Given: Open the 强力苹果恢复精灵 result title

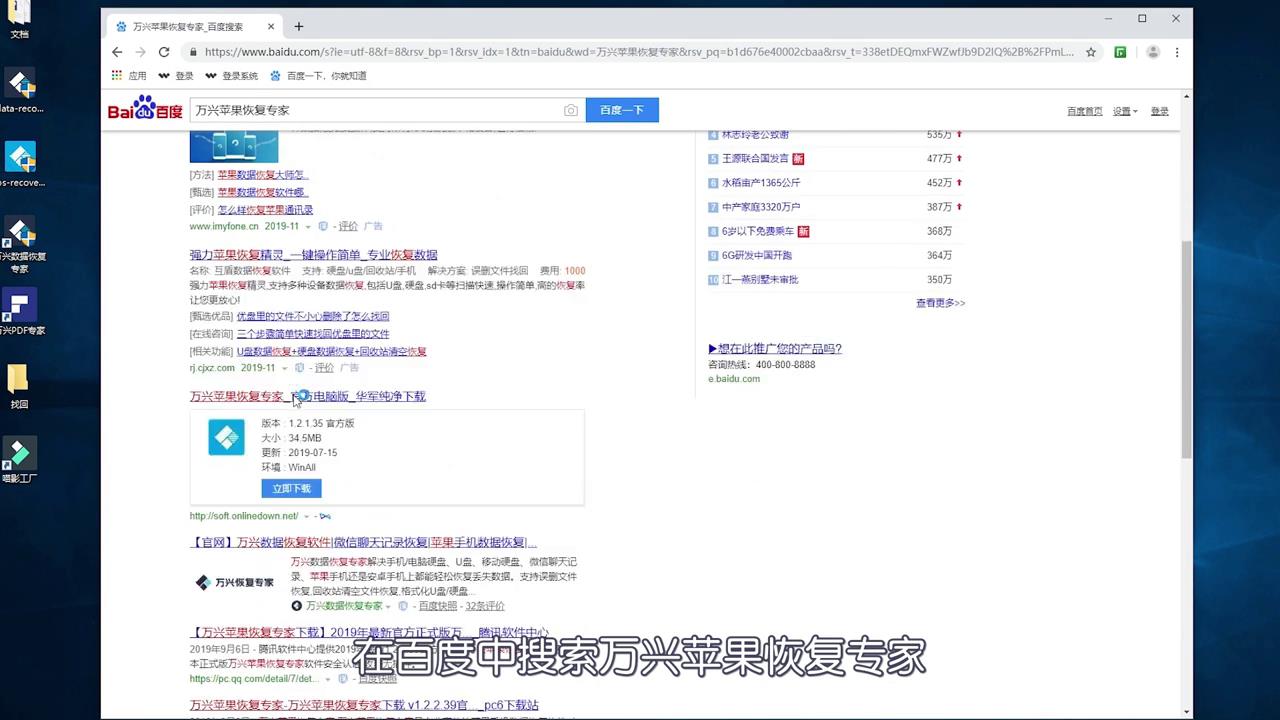Looking at the screenshot, I should (313, 255).
